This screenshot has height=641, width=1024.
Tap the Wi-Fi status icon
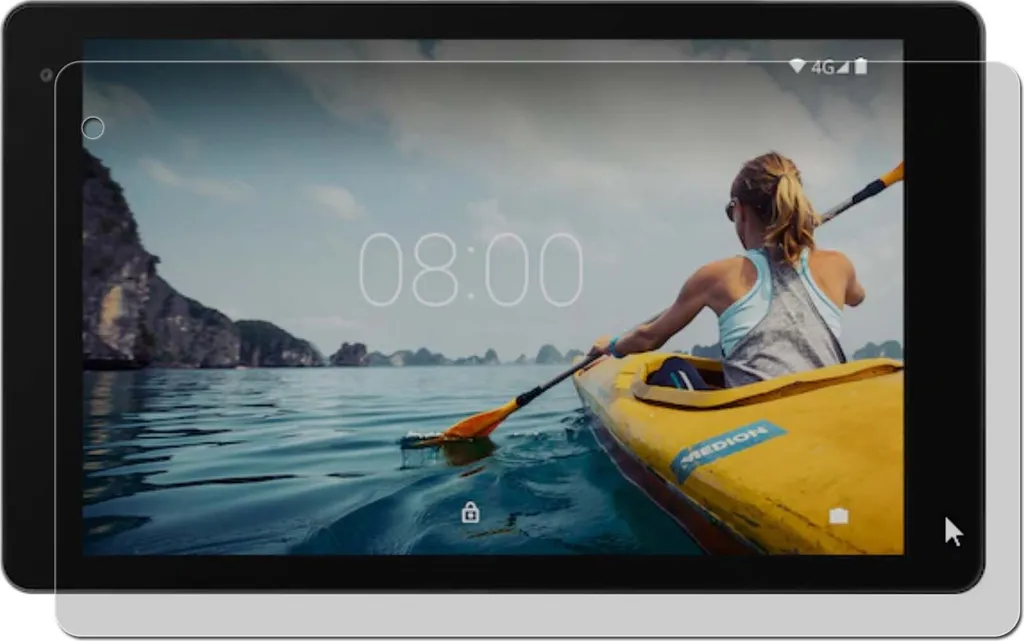(x=797, y=66)
